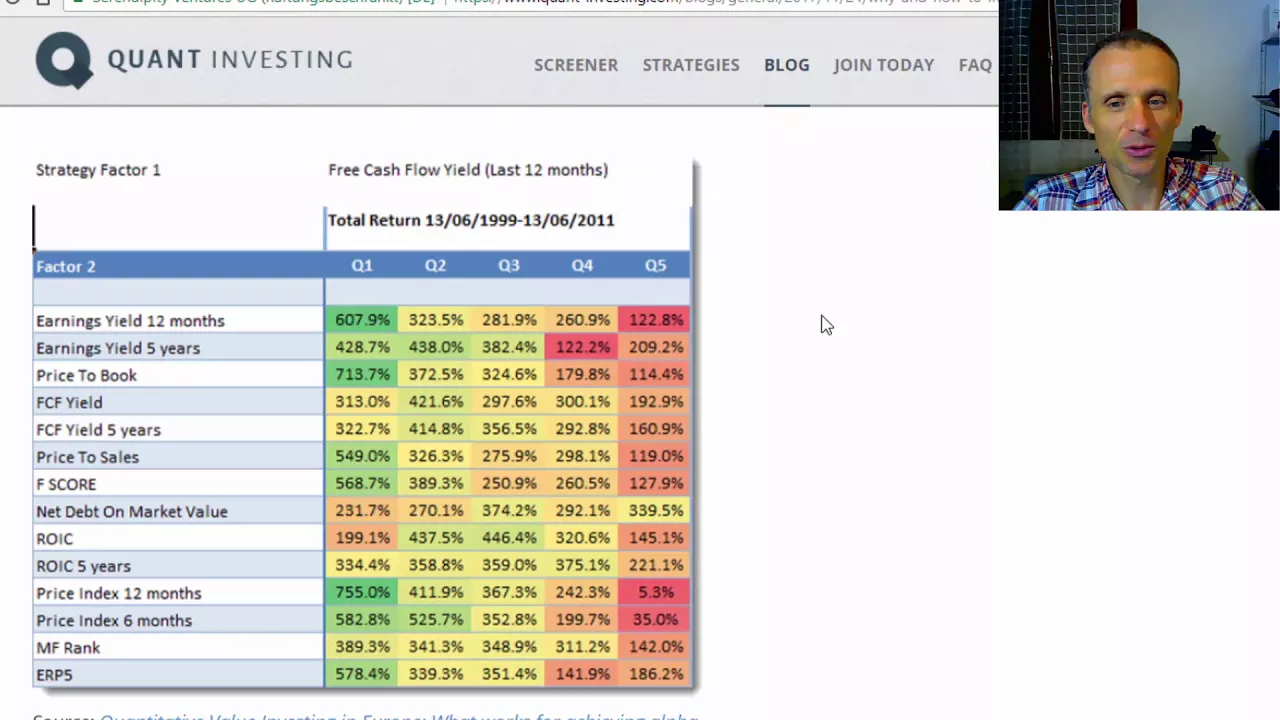Click the FCF Yield 5 years row label
Image resolution: width=1280 pixels, height=720 pixels.
pyautogui.click(x=98, y=430)
